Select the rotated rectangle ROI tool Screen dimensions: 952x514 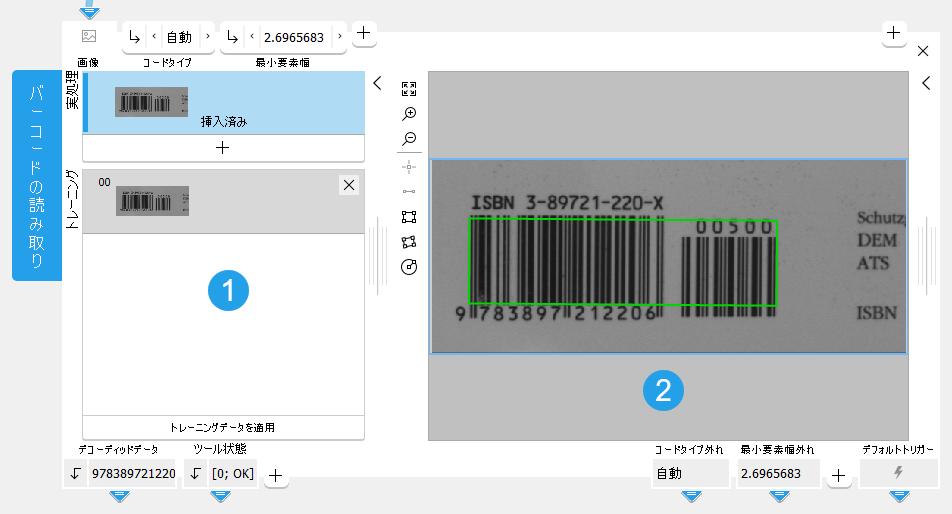[x=408, y=241]
